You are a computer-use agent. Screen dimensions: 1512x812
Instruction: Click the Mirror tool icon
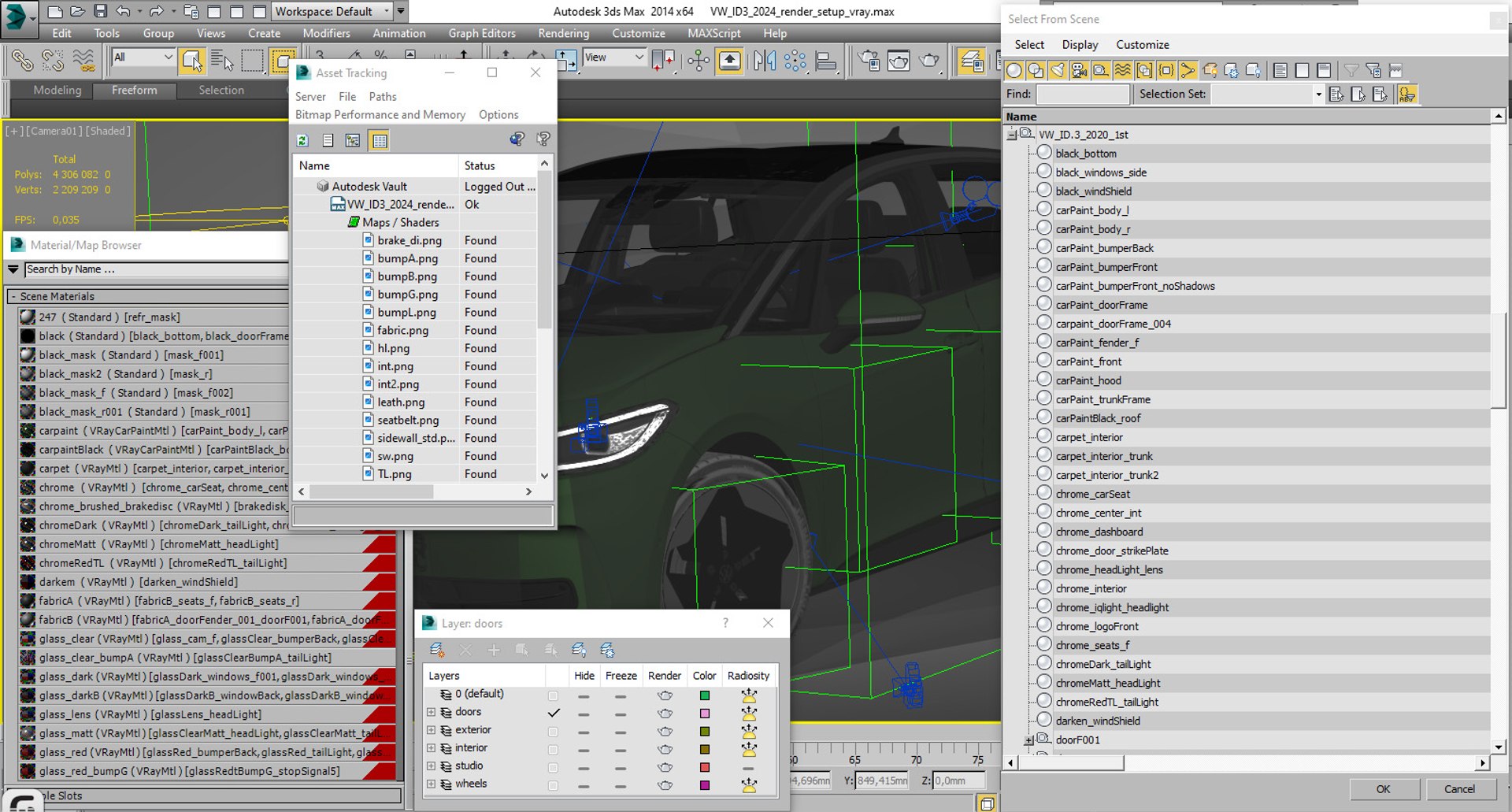pos(764,61)
